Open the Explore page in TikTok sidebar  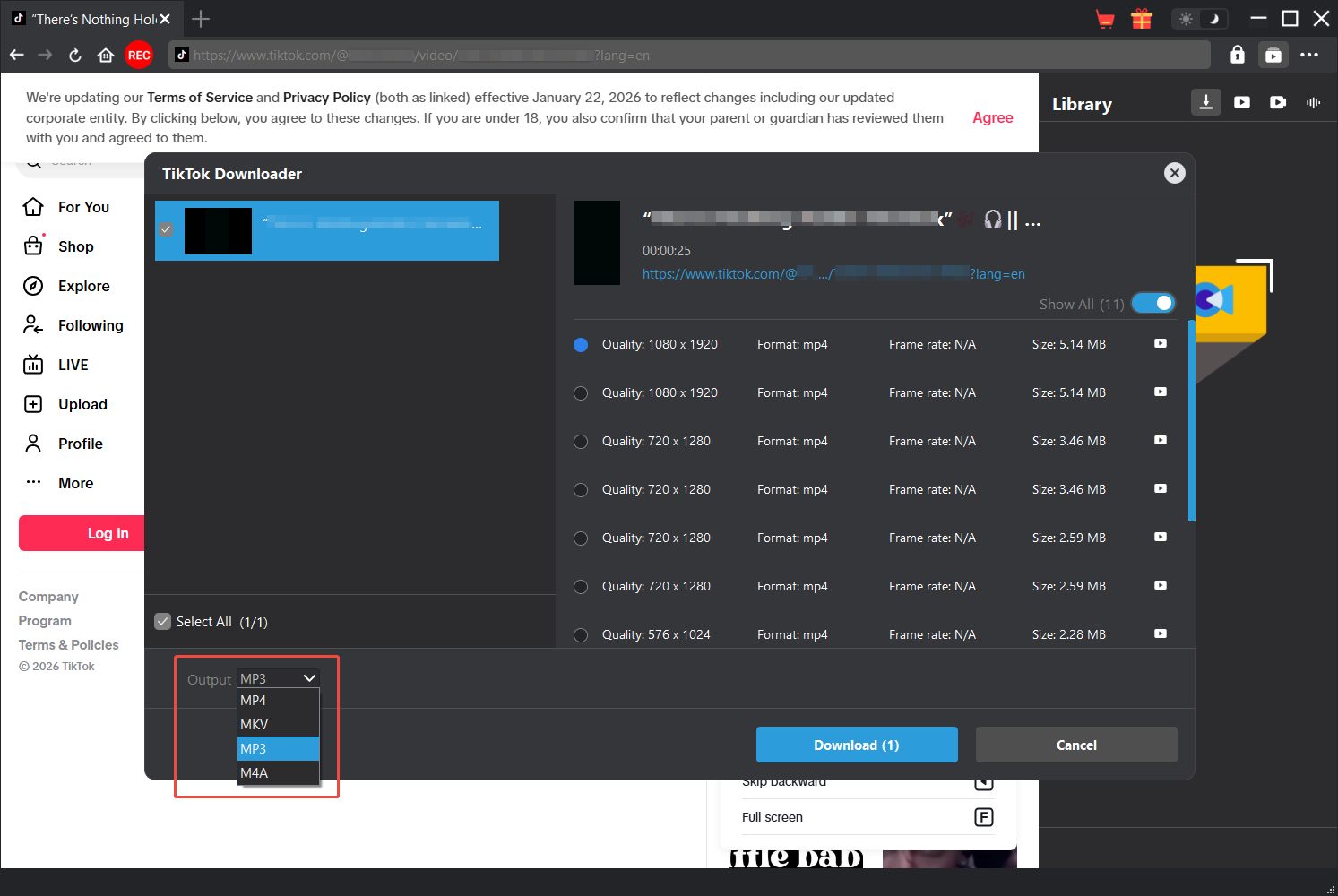(x=83, y=286)
